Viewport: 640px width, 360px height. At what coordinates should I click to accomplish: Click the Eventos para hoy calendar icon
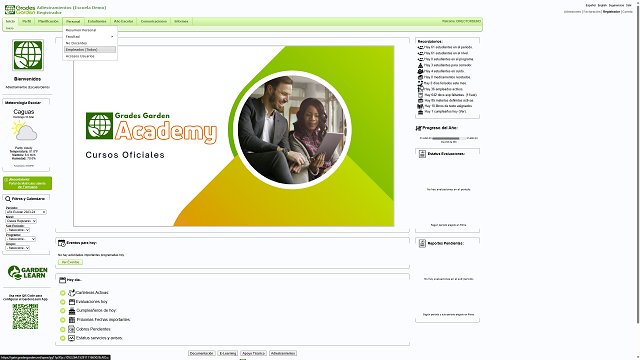click(x=62, y=243)
